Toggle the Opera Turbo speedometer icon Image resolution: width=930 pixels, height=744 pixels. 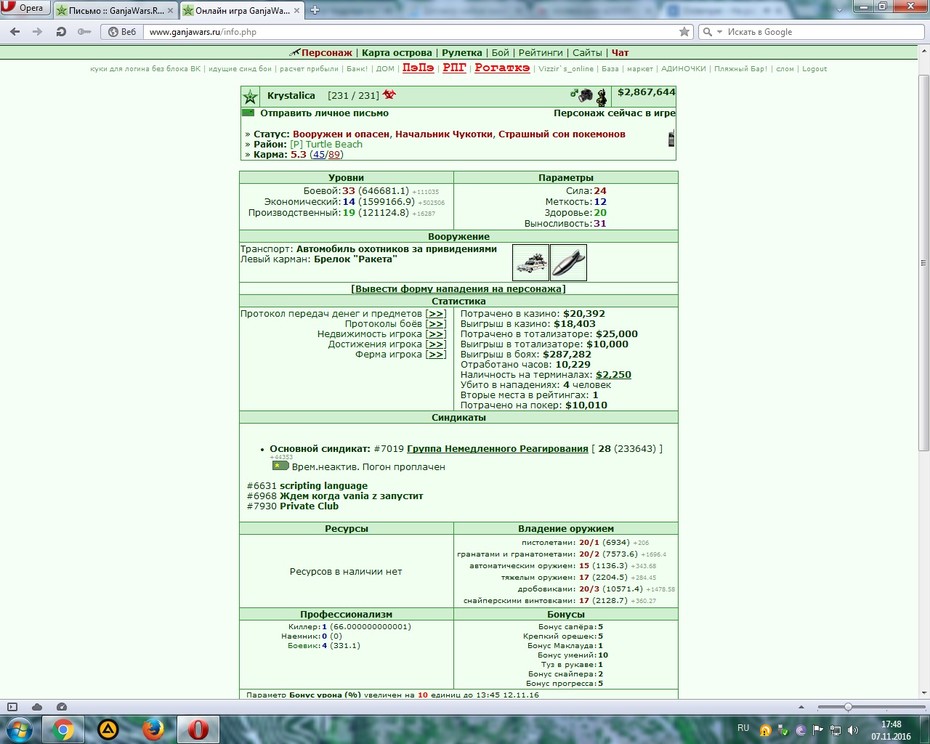click(x=61, y=707)
